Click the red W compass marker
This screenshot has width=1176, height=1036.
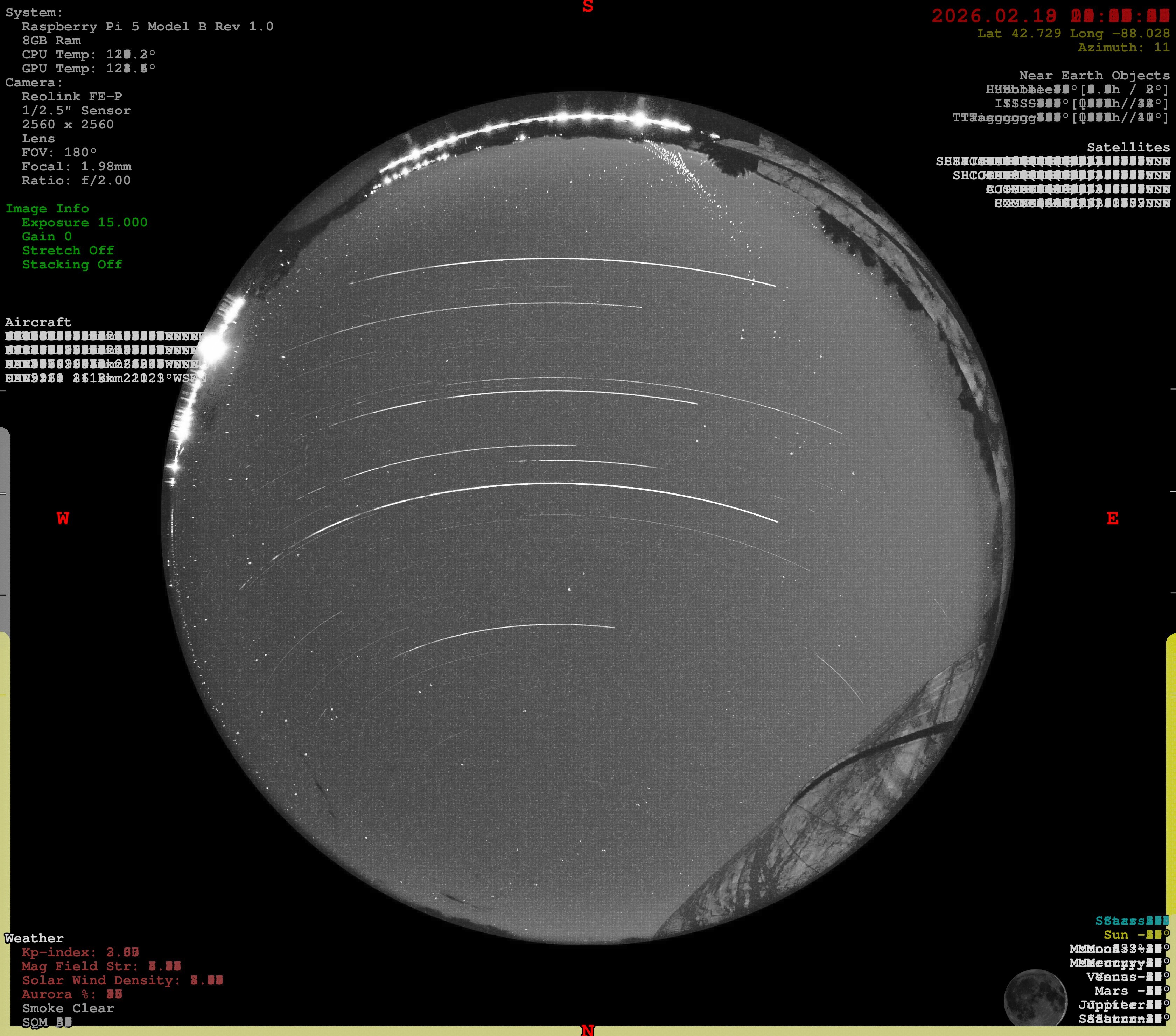[x=63, y=519]
